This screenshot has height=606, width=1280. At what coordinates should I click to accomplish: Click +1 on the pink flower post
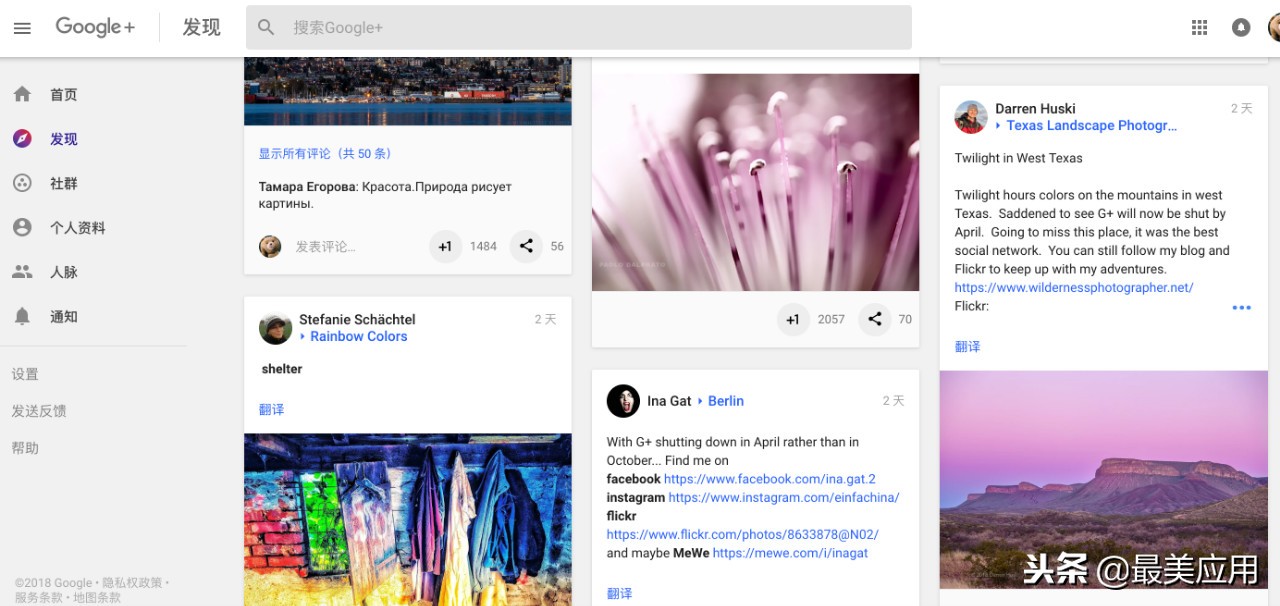click(x=793, y=320)
